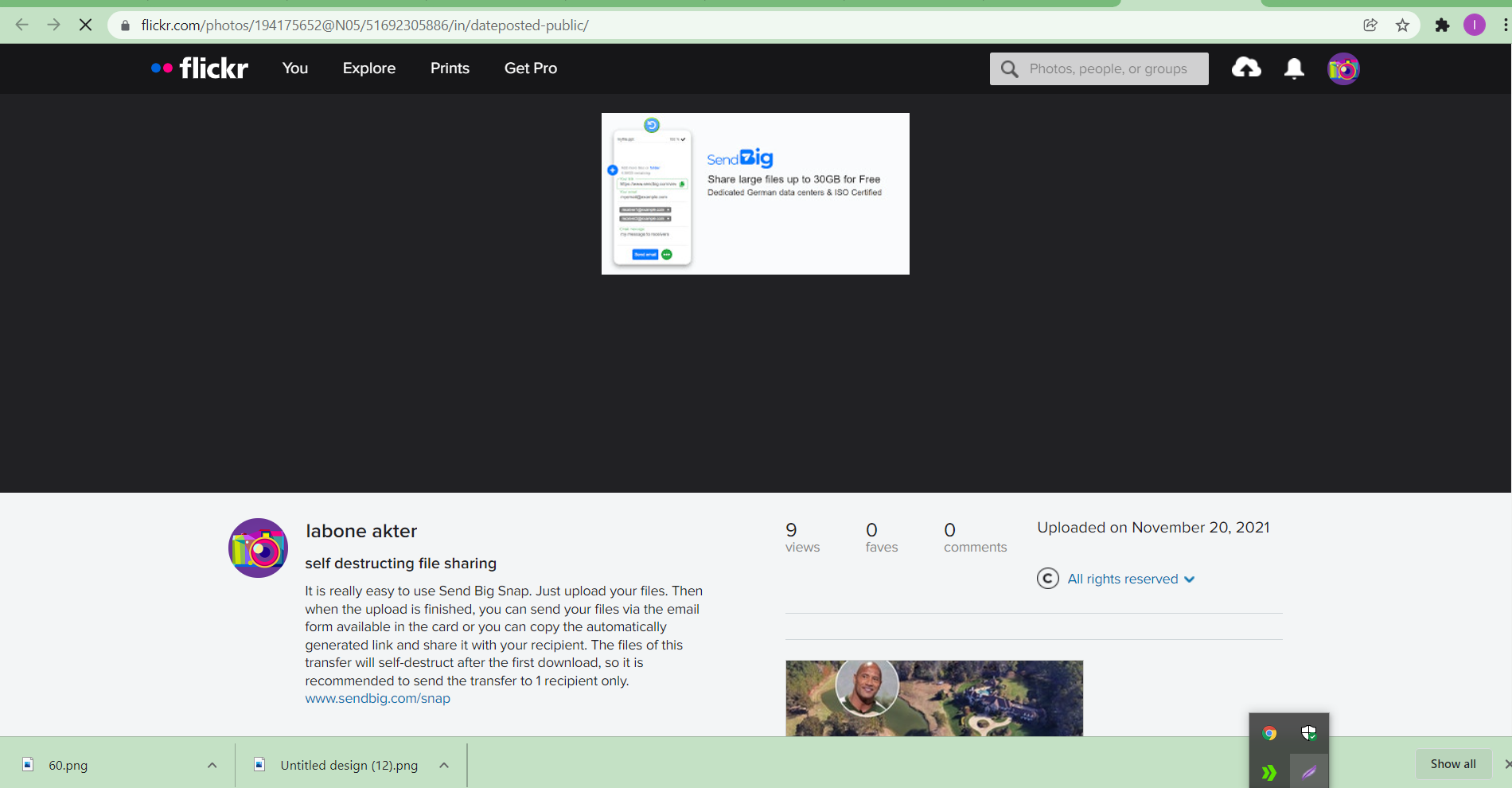Select the copyright symbol icon
The width and height of the screenshot is (1512, 788).
[x=1048, y=579]
